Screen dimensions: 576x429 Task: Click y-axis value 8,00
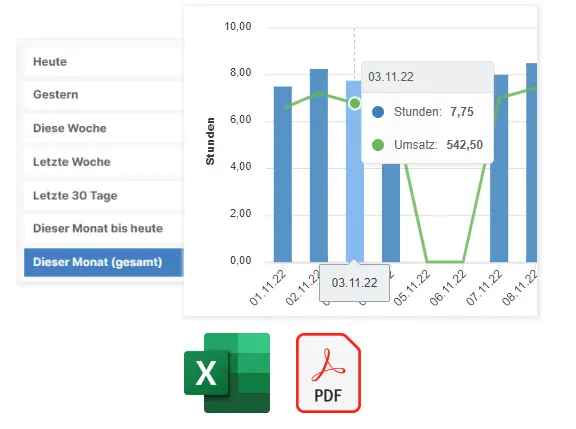point(241,73)
